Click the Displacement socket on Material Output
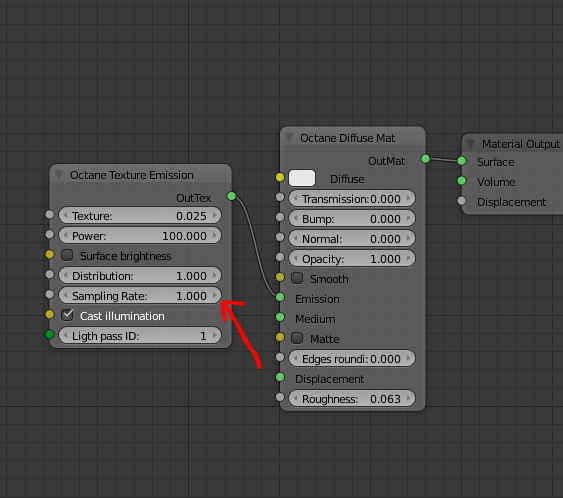The height and width of the screenshot is (498, 563). [462, 201]
